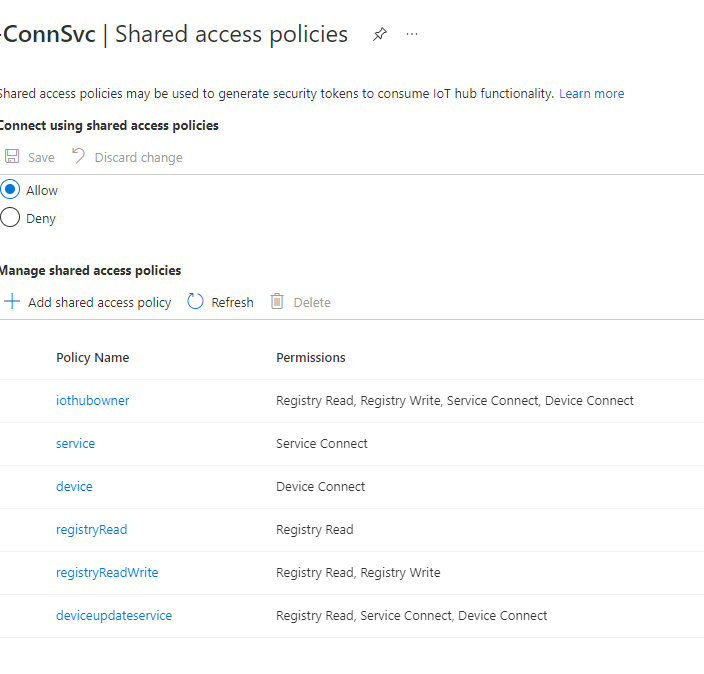Screen dimensions: 704x674
Task: Open the deviceupdateservice policy
Action: tap(114, 616)
